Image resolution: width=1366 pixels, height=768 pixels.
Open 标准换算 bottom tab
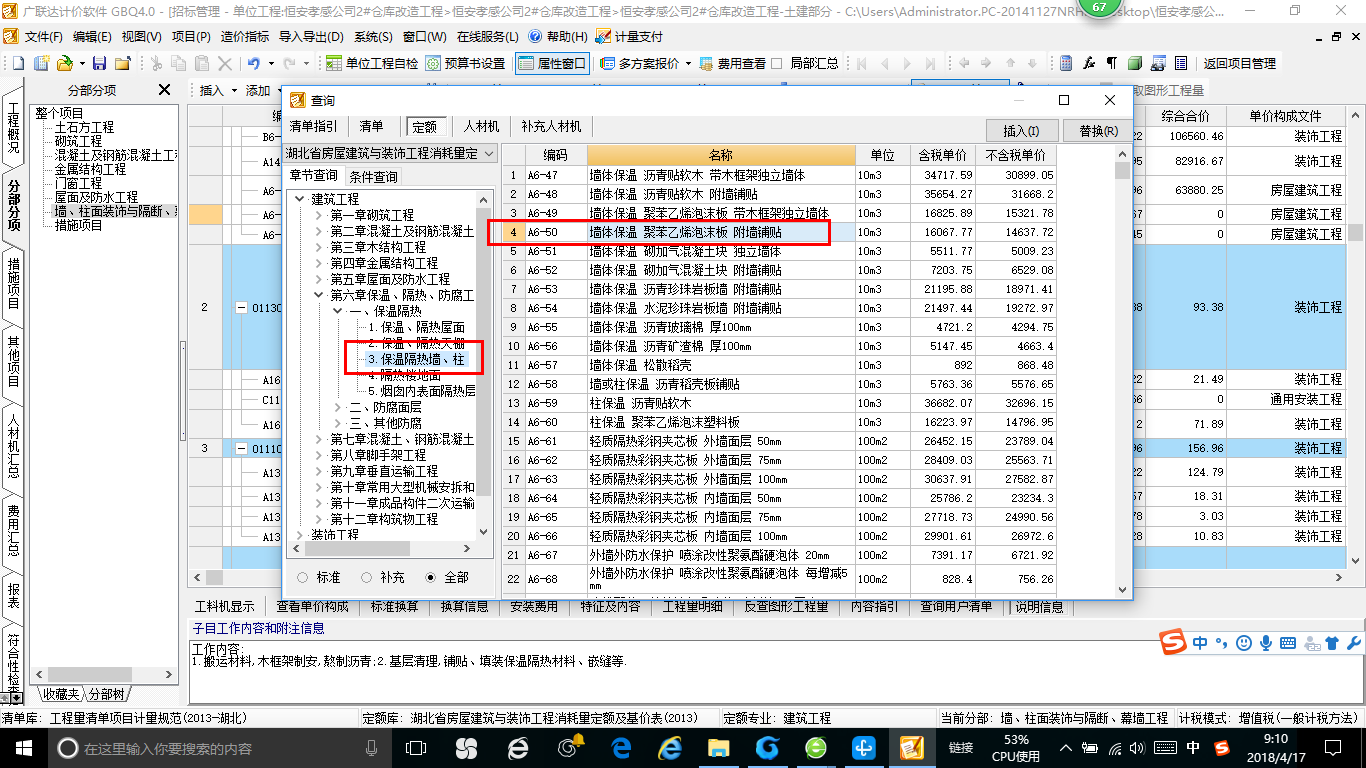(395, 607)
